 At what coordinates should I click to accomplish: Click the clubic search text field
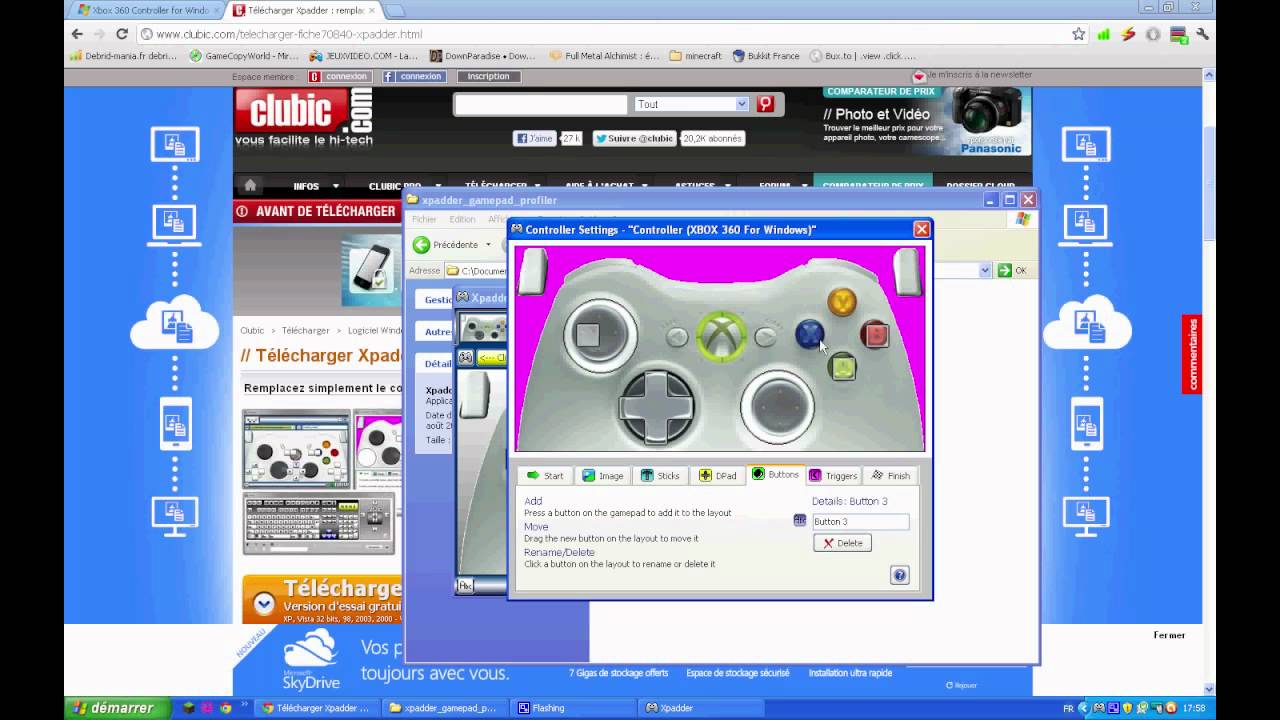541,104
